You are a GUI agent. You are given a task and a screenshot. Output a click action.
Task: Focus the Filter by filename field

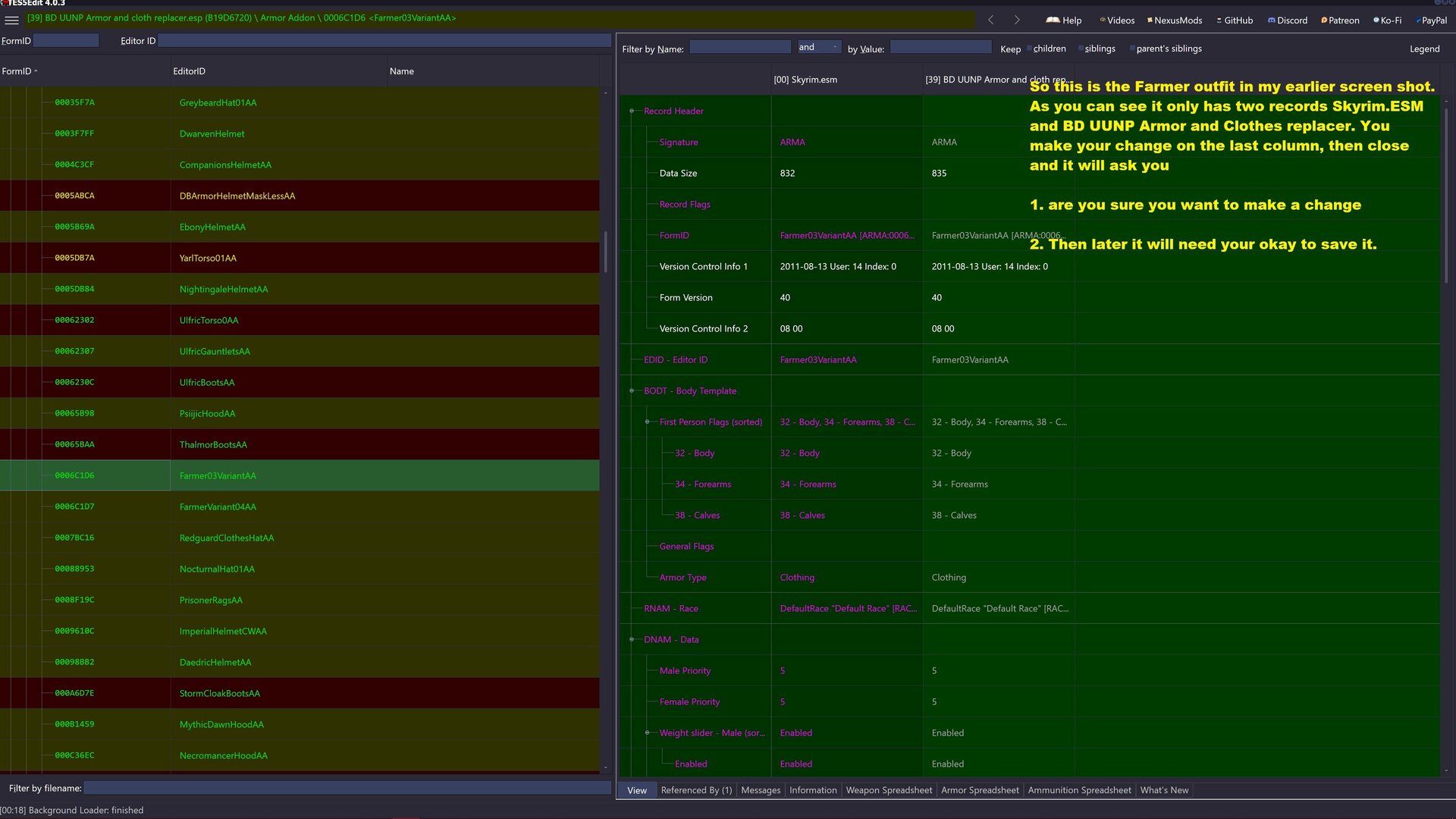click(x=347, y=788)
